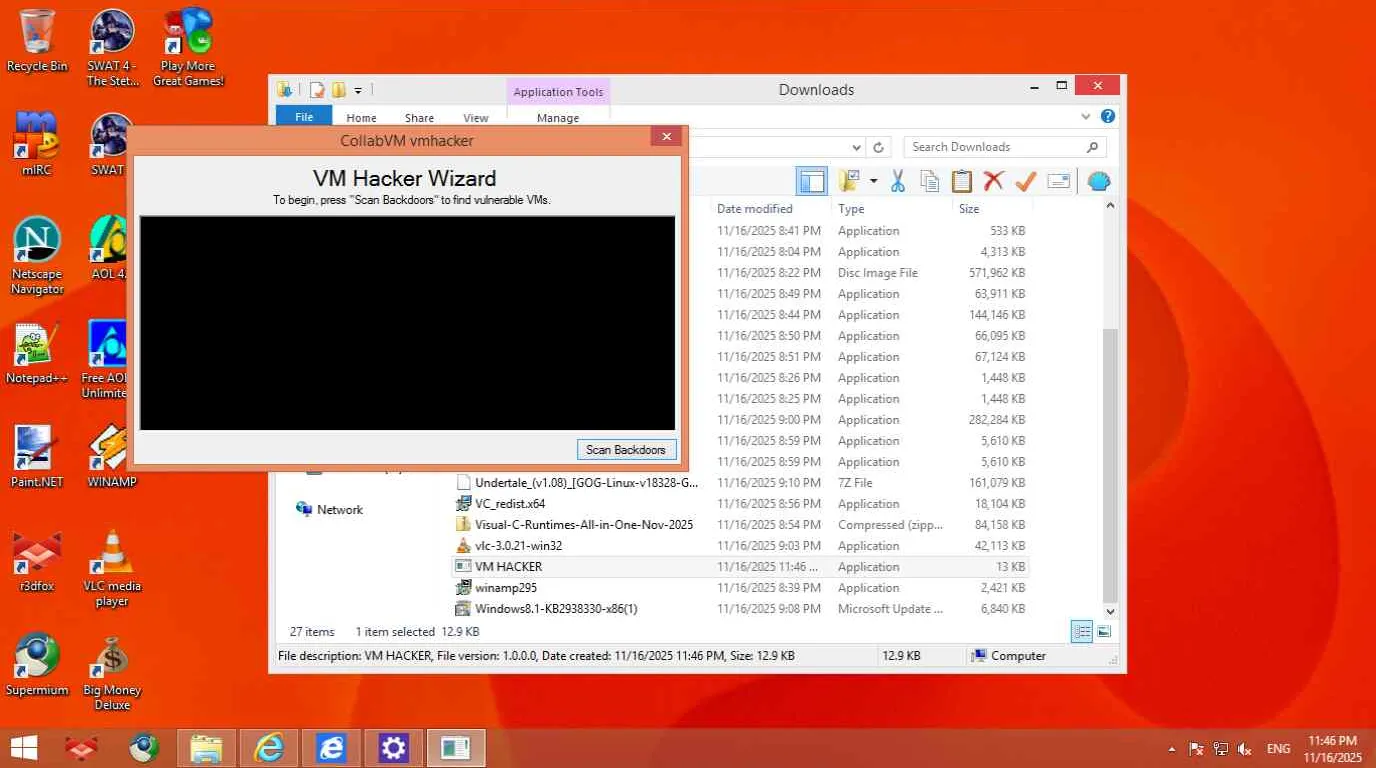Select the WINAMP desktop shortcut
This screenshot has height=768, width=1376.
(112, 457)
